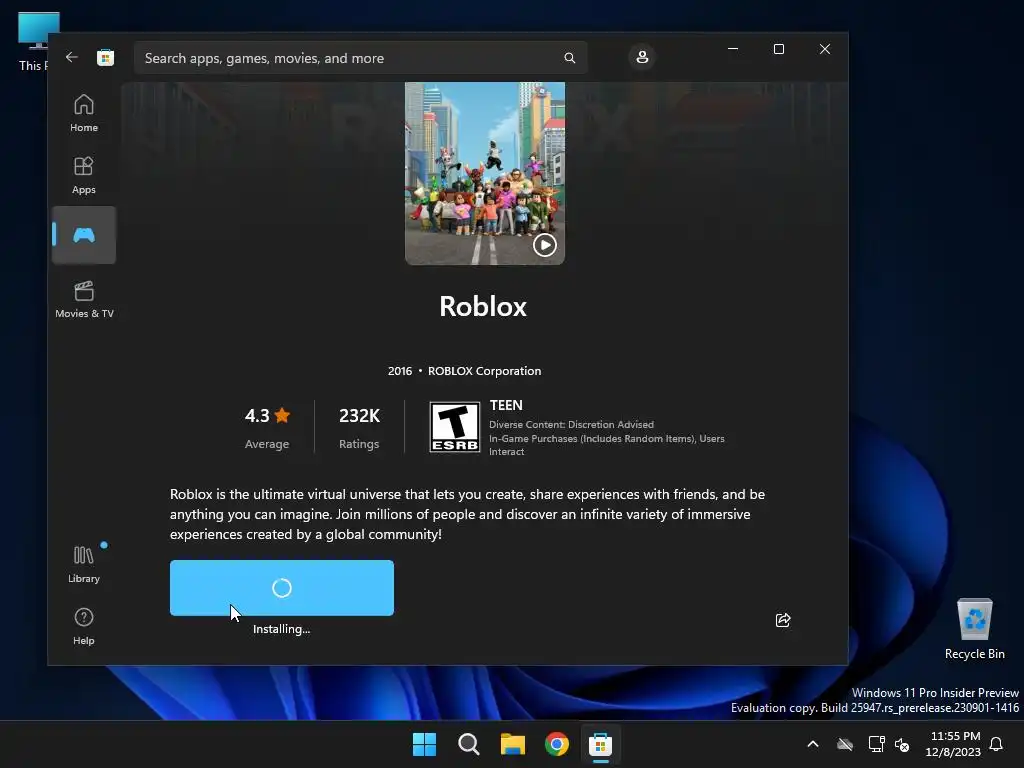Go back using the Store back arrow
Image resolution: width=1024 pixels, height=768 pixels.
[x=72, y=57]
